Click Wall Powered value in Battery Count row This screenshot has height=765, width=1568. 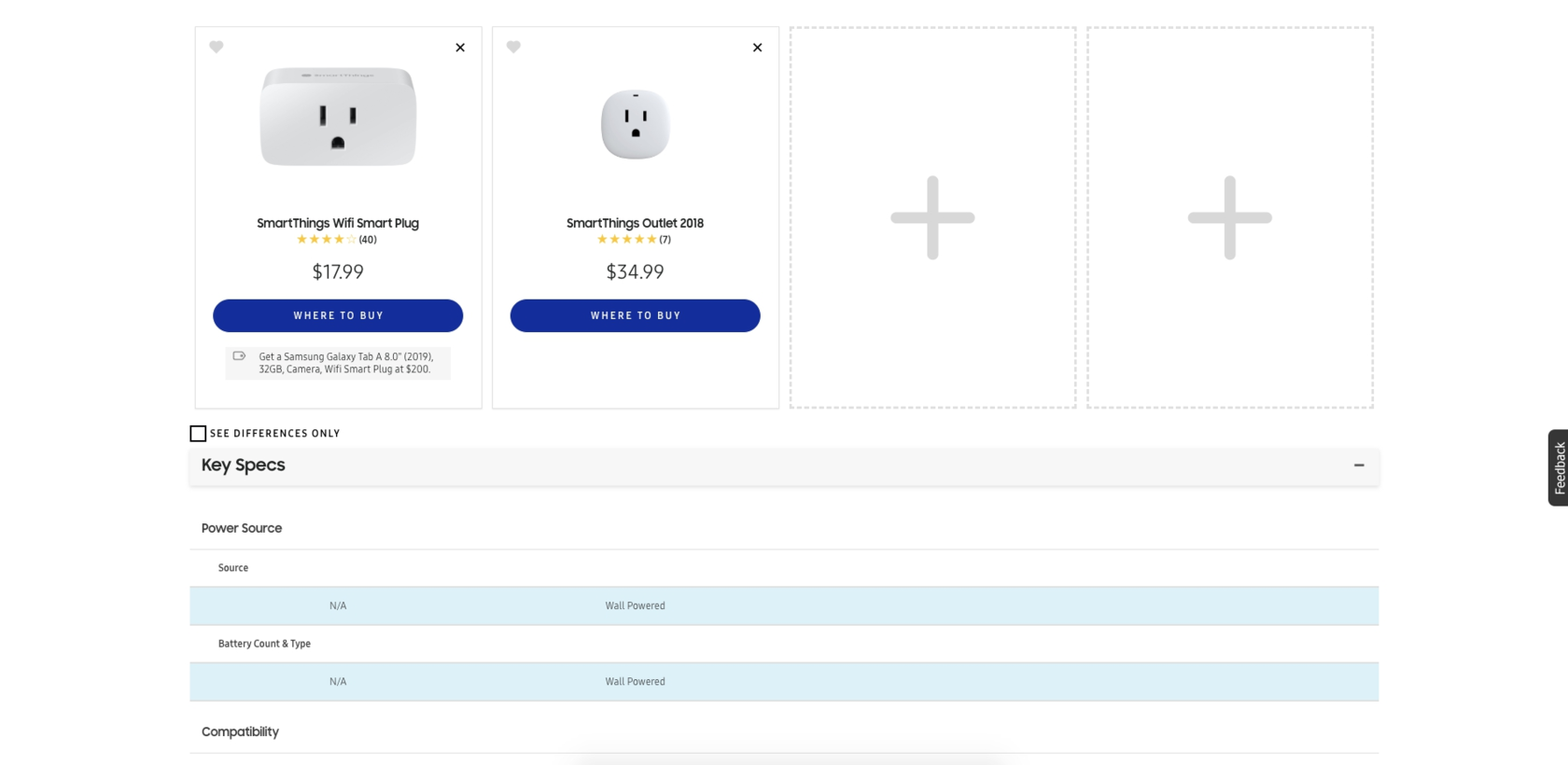pyautogui.click(x=635, y=682)
